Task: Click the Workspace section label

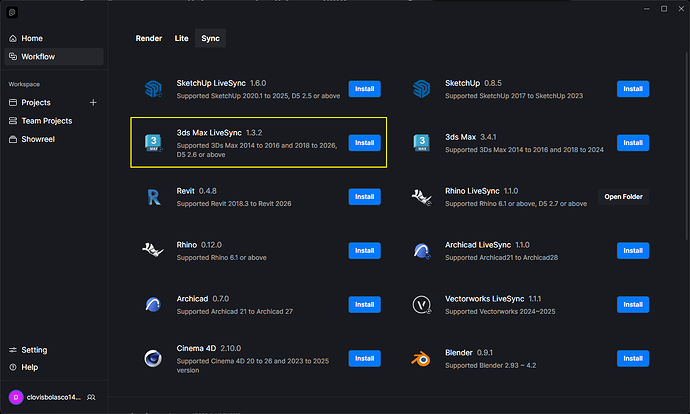Action: coord(24,84)
